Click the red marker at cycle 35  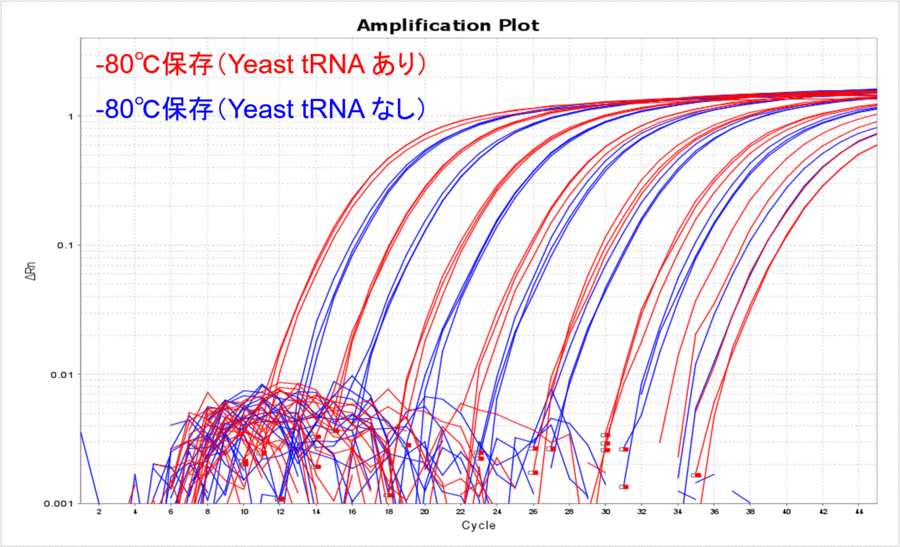696,475
